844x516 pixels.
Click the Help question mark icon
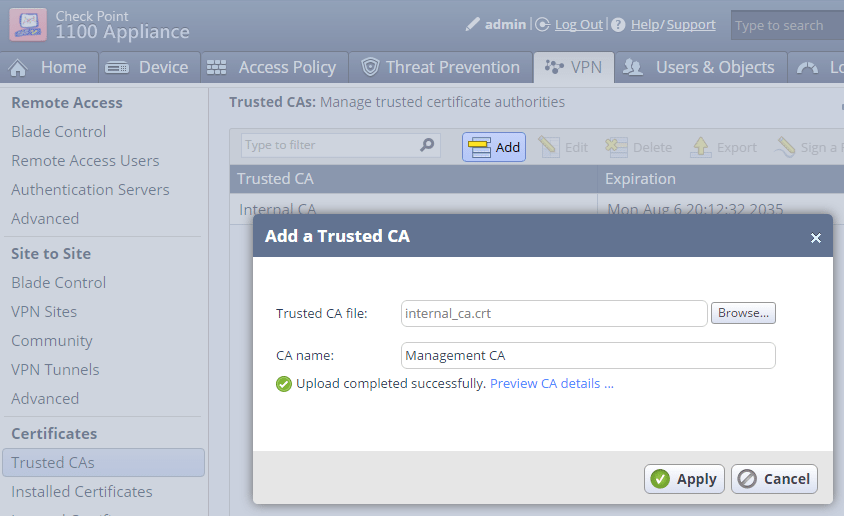tap(618, 24)
